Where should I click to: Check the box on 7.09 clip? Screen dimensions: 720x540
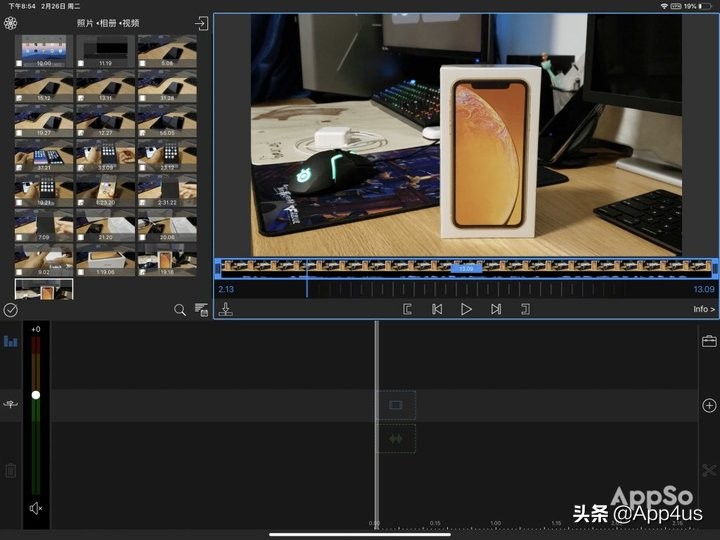[x=19, y=237]
